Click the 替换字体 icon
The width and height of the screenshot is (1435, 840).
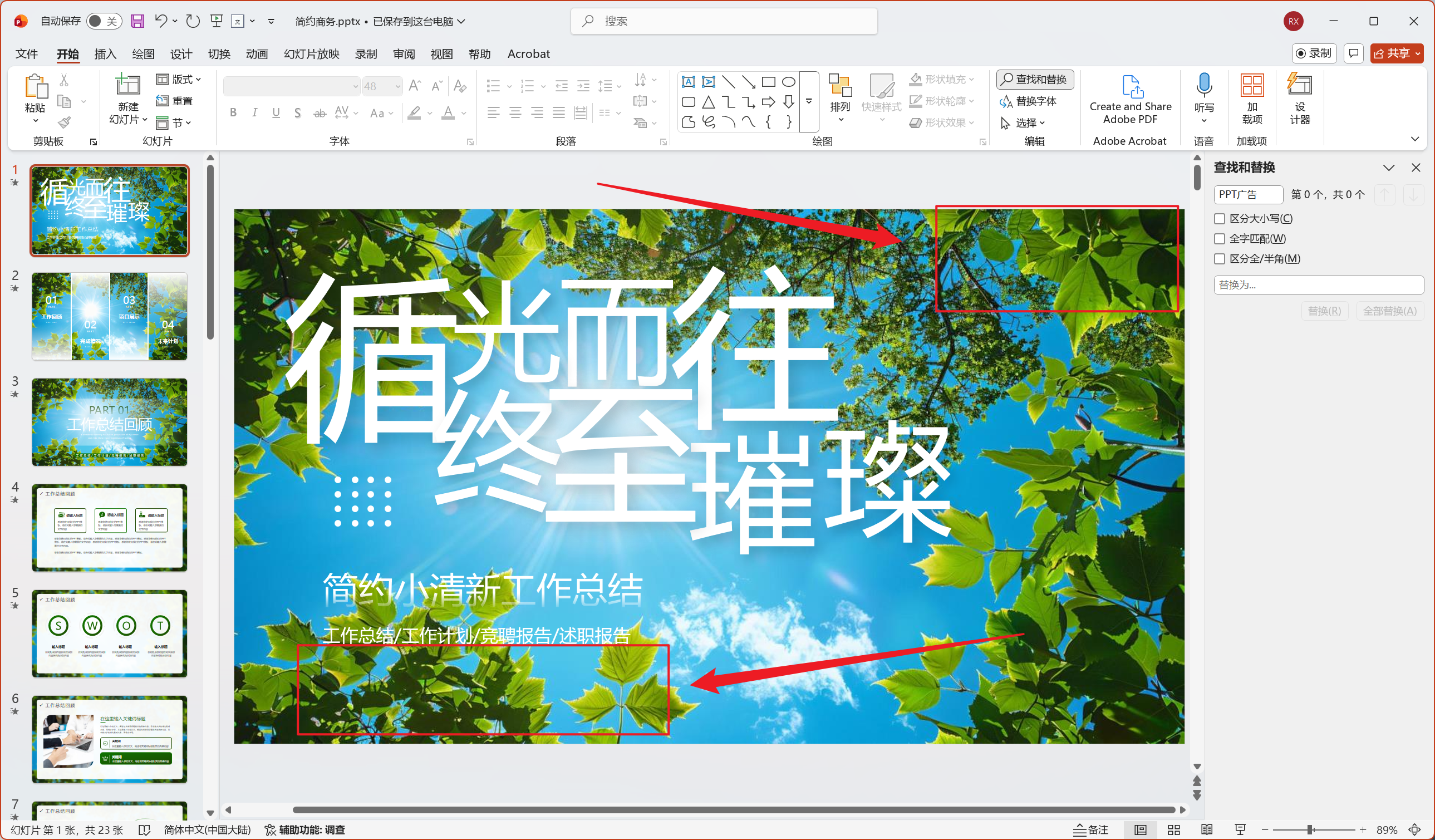click(1006, 101)
